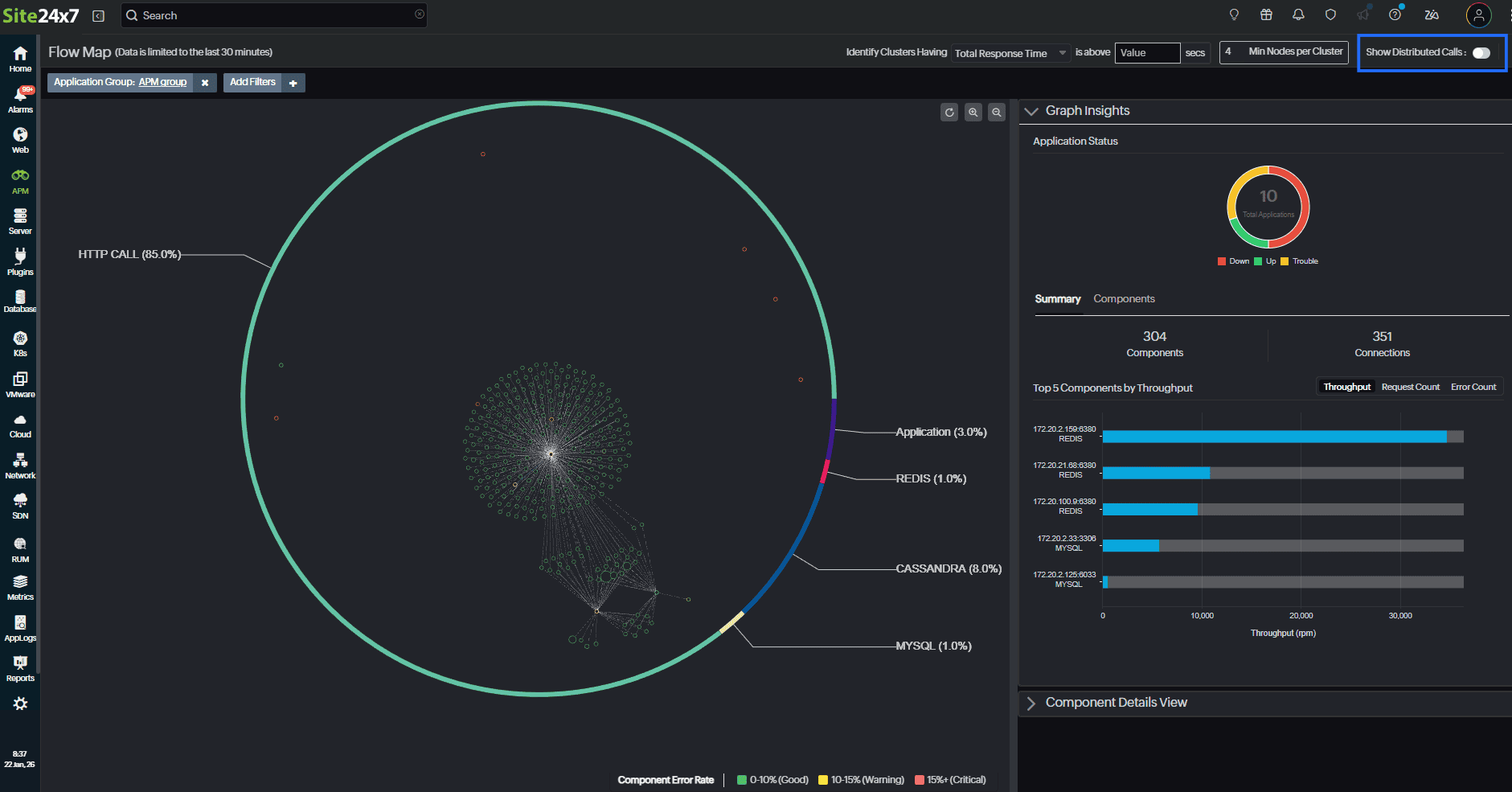Open notifications via the bell icon

[1298, 14]
